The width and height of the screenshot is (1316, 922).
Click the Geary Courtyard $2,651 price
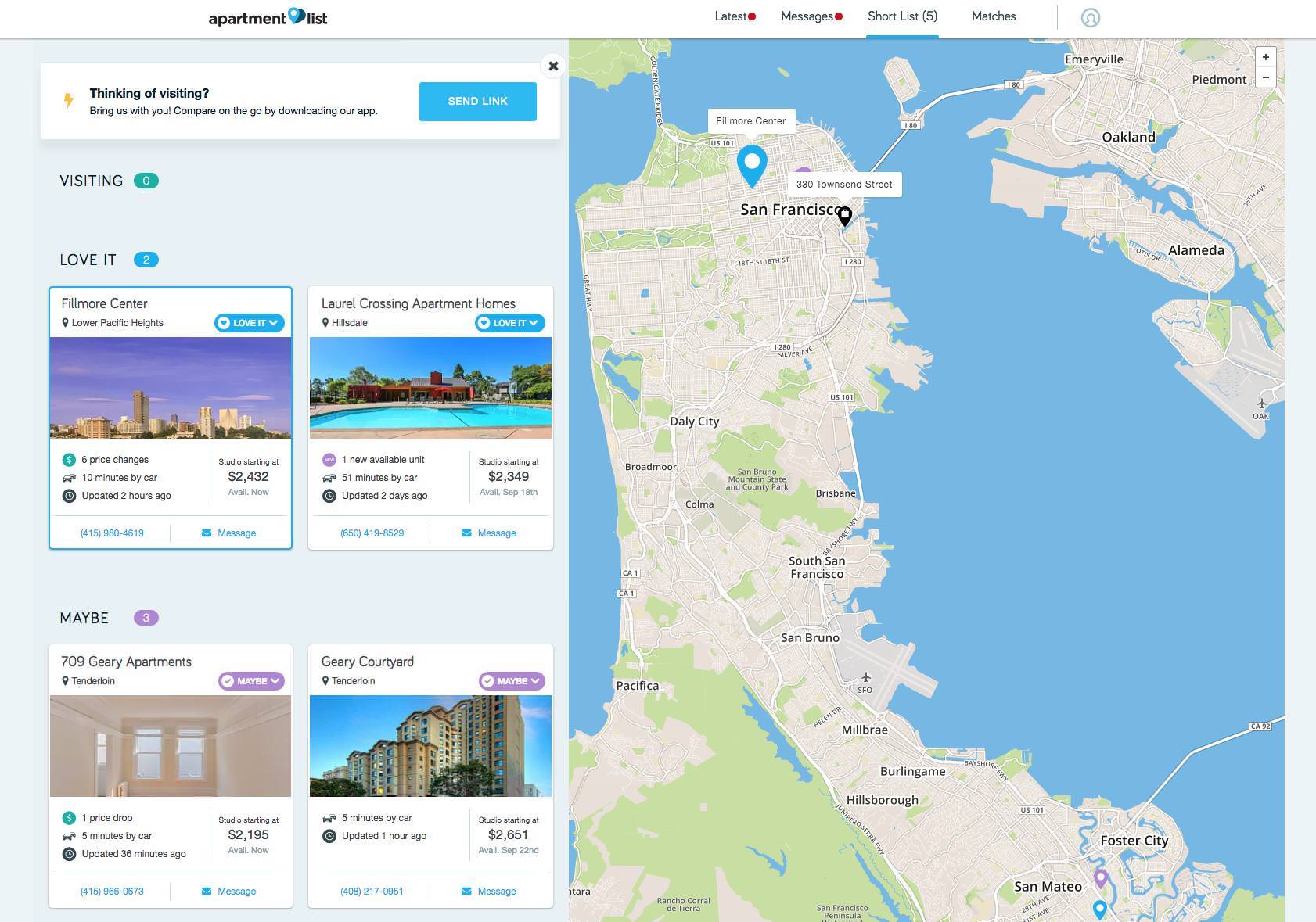tap(509, 834)
